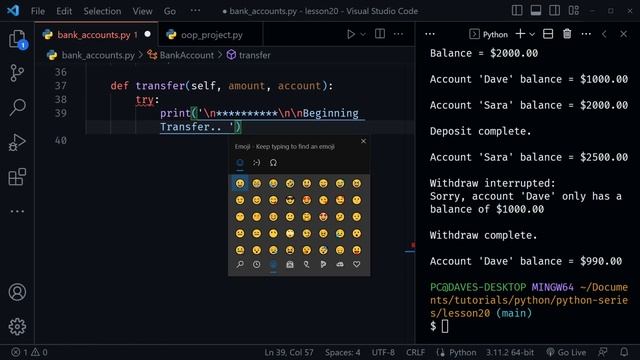
Task: Click line number 37 in the gutter
Action: click(61, 86)
